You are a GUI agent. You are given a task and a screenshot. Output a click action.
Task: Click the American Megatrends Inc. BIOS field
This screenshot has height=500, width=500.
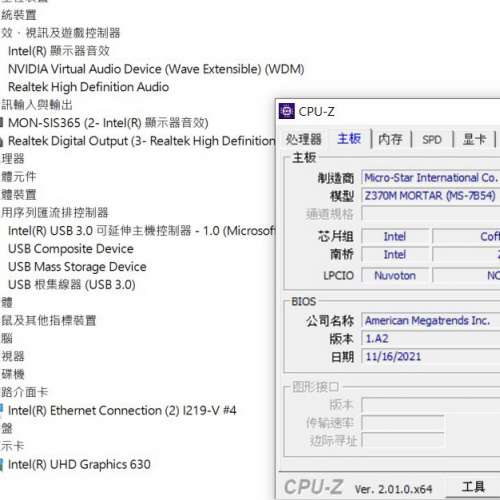tap(431, 321)
